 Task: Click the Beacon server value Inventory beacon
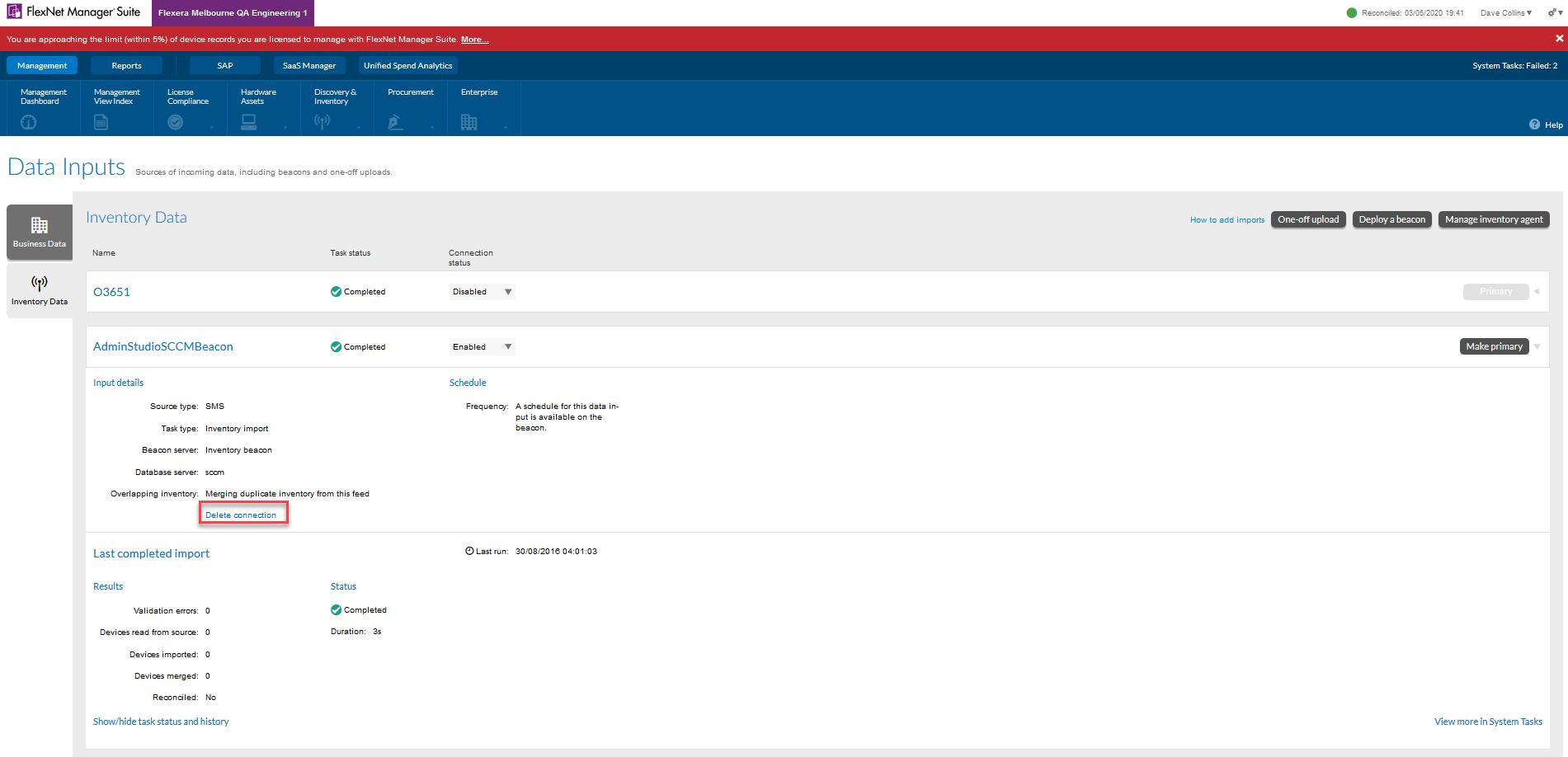pyautogui.click(x=238, y=449)
